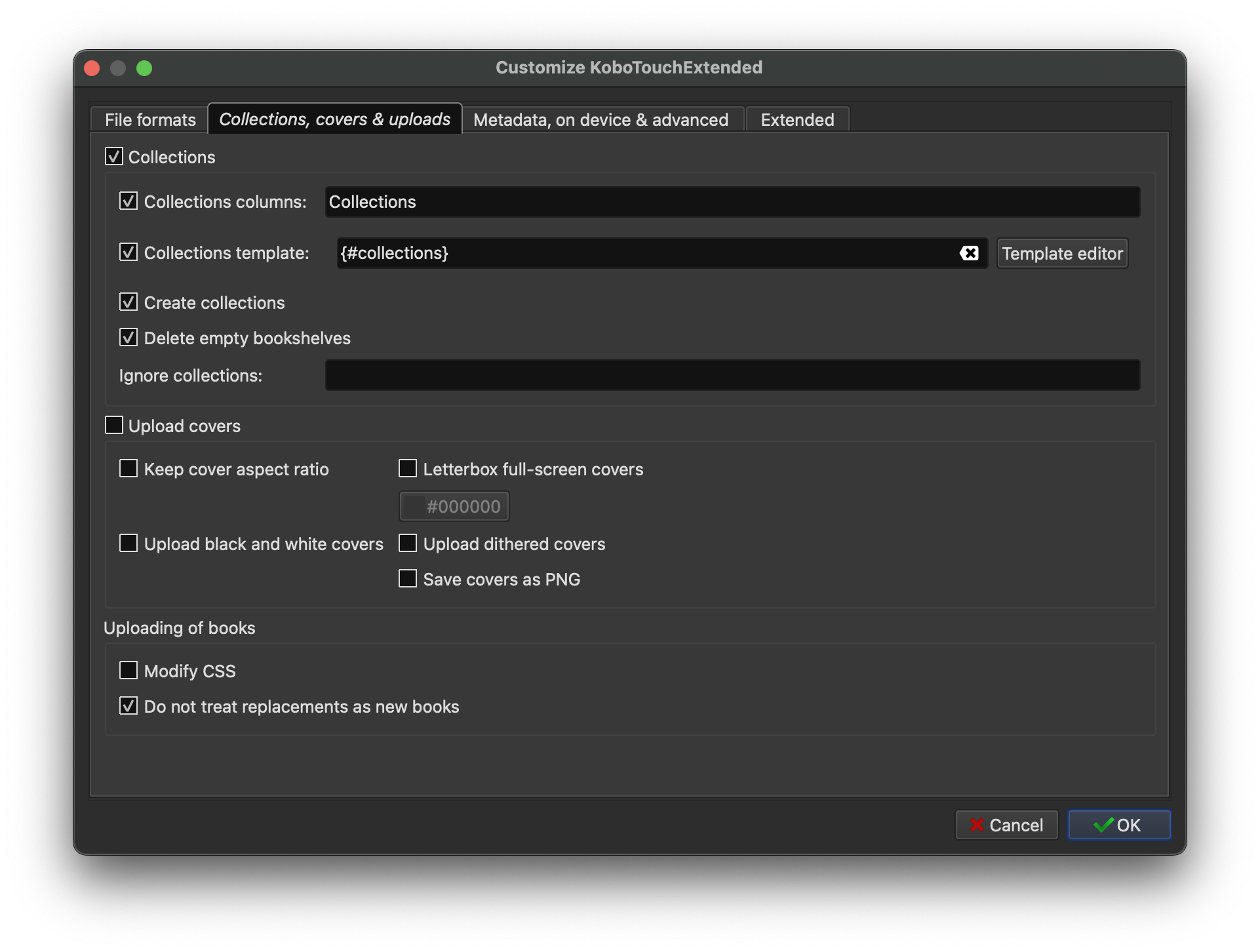1260x952 pixels.
Task: Click into Ignore collections text field
Action: (732, 375)
